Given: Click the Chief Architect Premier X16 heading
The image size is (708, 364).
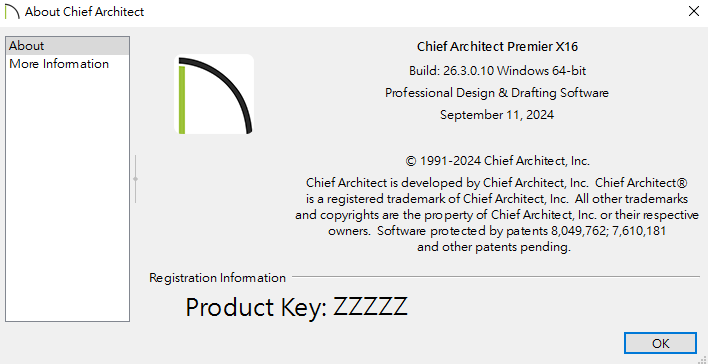Looking at the screenshot, I should click(497, 47).
